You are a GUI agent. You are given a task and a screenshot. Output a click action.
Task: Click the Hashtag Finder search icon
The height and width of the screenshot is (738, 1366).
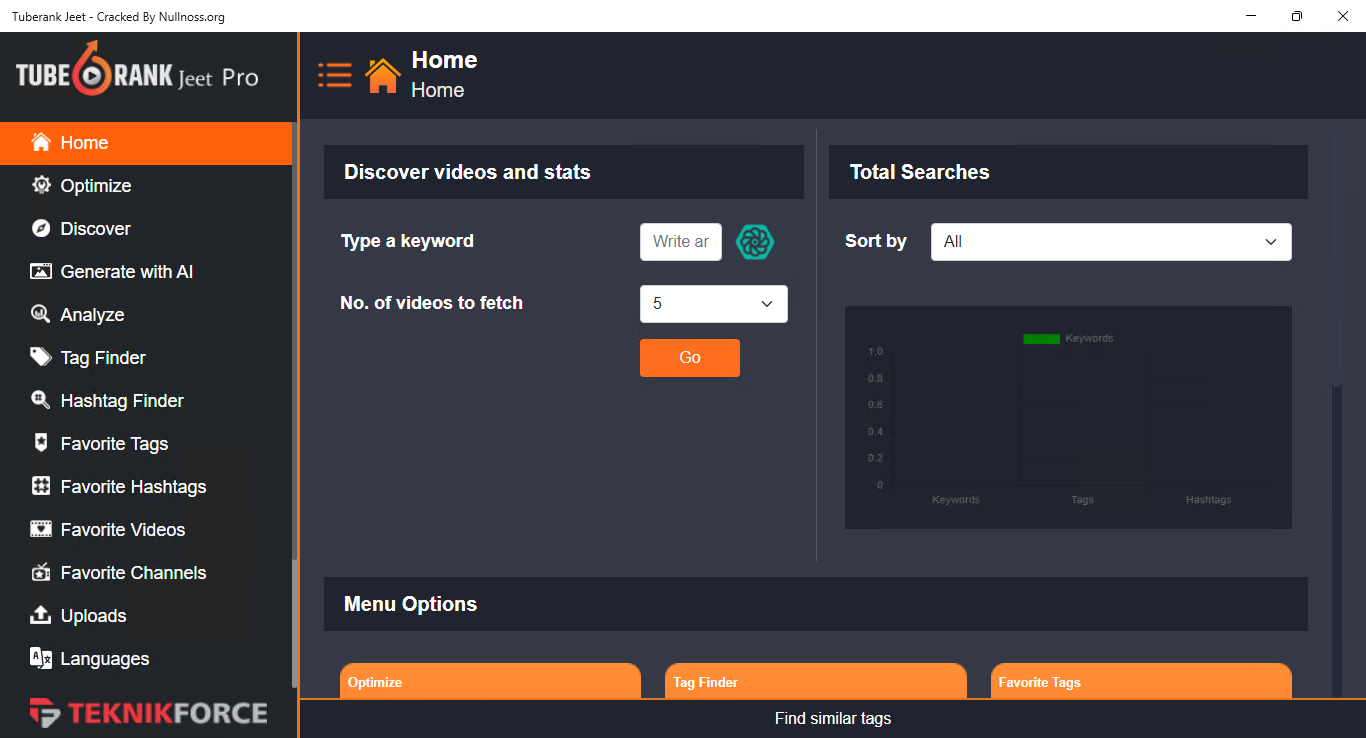pyautogui.click(x=41, y=400)
